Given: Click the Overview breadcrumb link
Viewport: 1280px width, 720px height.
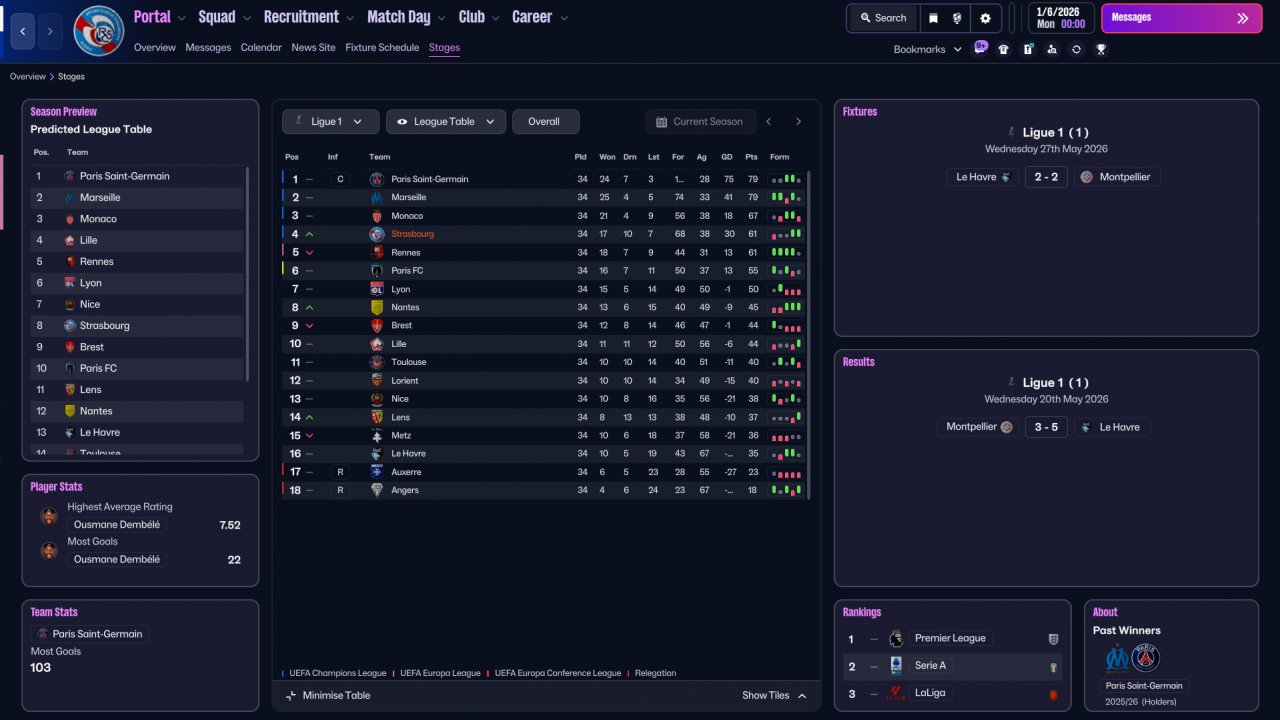Looking at the screenshot, I should tap(28, 77).
